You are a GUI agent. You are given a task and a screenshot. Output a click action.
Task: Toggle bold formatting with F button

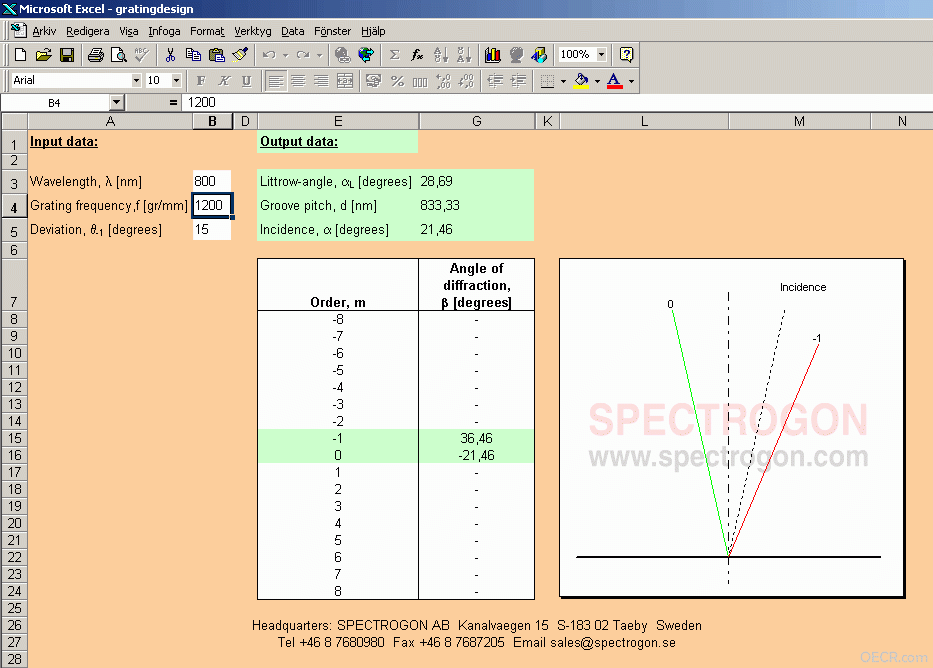click(x=201, y=80)
